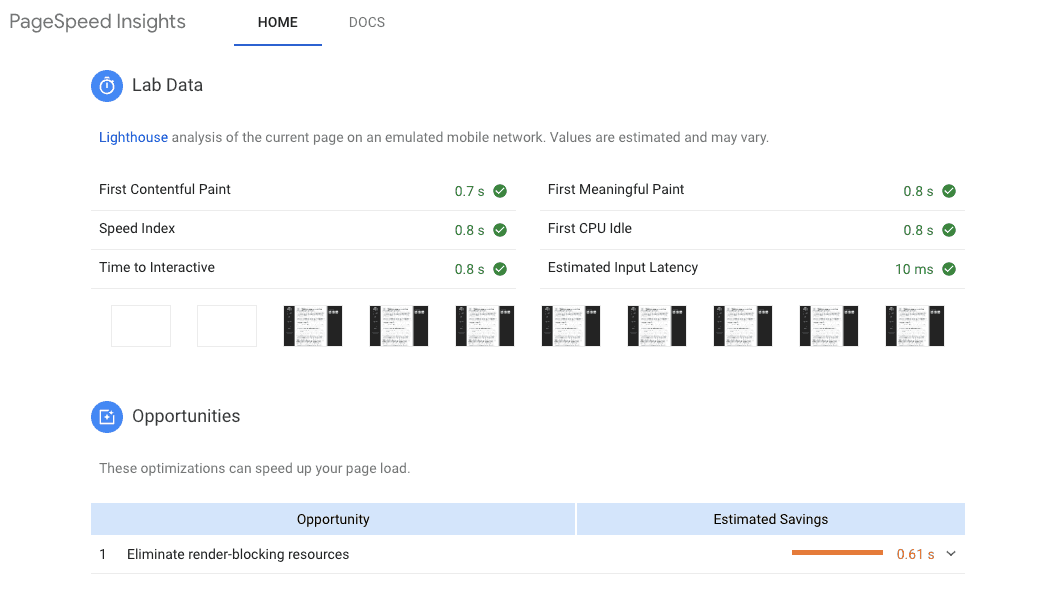Select the last filmstrip thumbnail
The width and height of the screenshot is (1044, 589).
pos(915,326)
